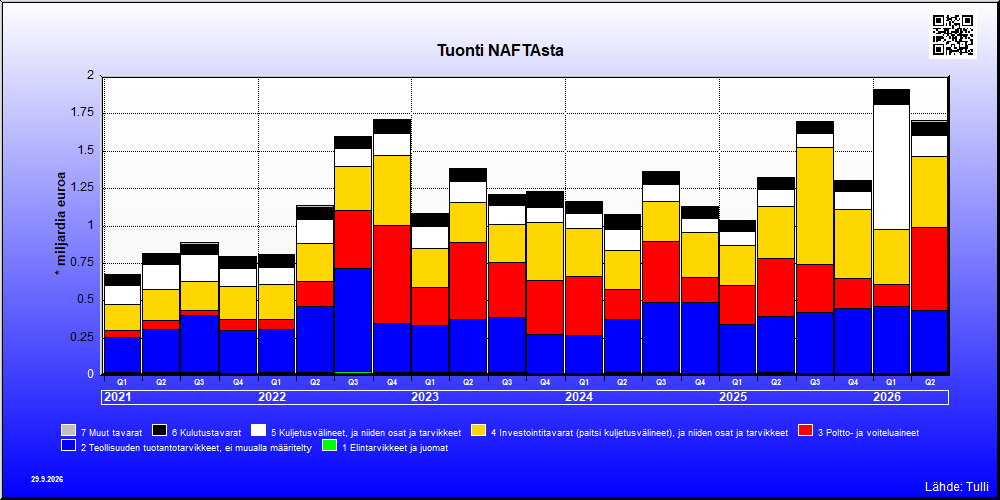Viewport: 1000px width, 500px height.
Task: Click the y-axis value 1.75
Action: (83, 113)
